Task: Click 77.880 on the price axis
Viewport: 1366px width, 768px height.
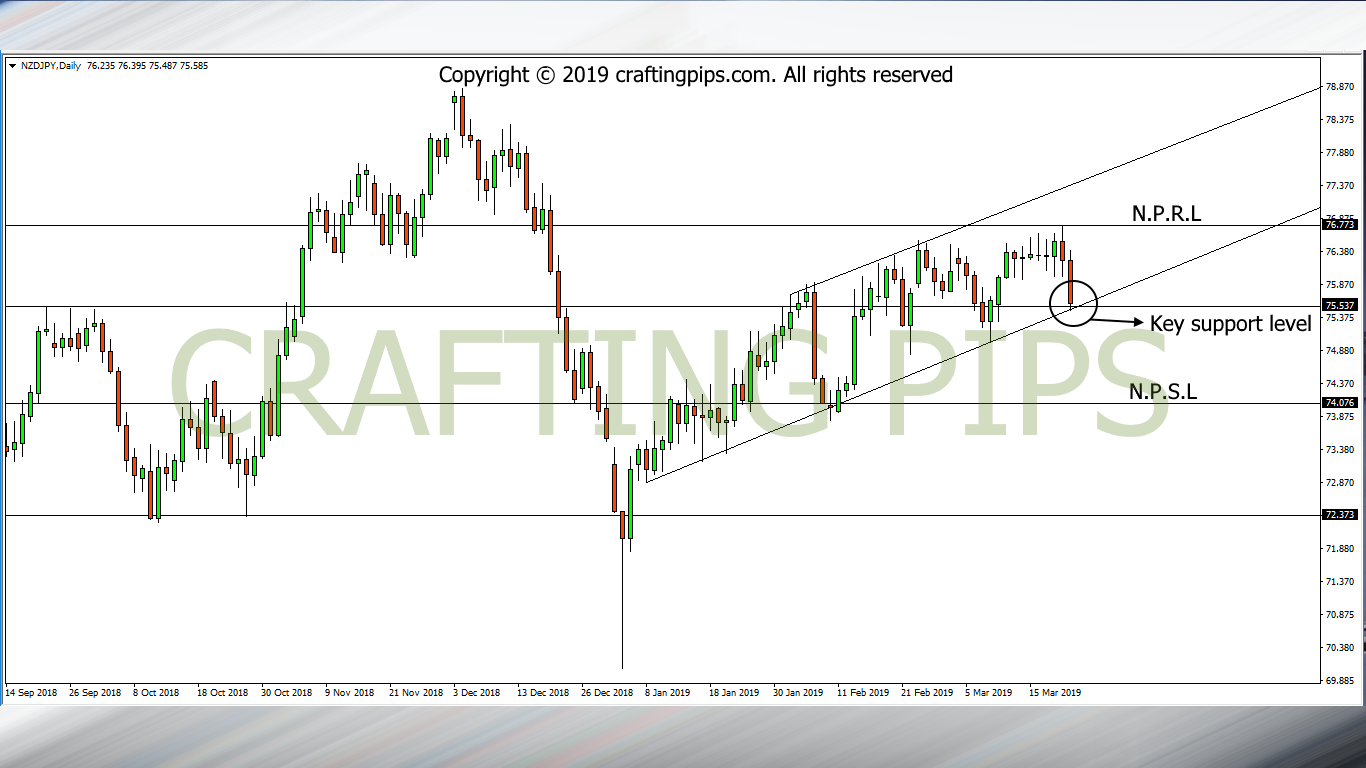Action: tap(1340, 153)
